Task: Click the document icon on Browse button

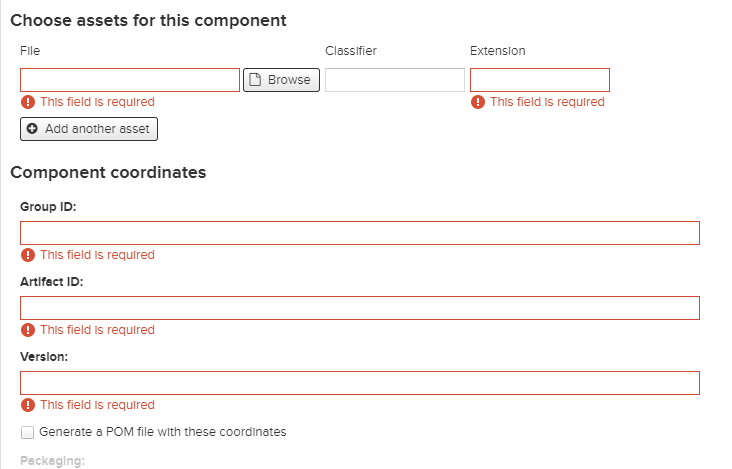Action: [255, 80]
